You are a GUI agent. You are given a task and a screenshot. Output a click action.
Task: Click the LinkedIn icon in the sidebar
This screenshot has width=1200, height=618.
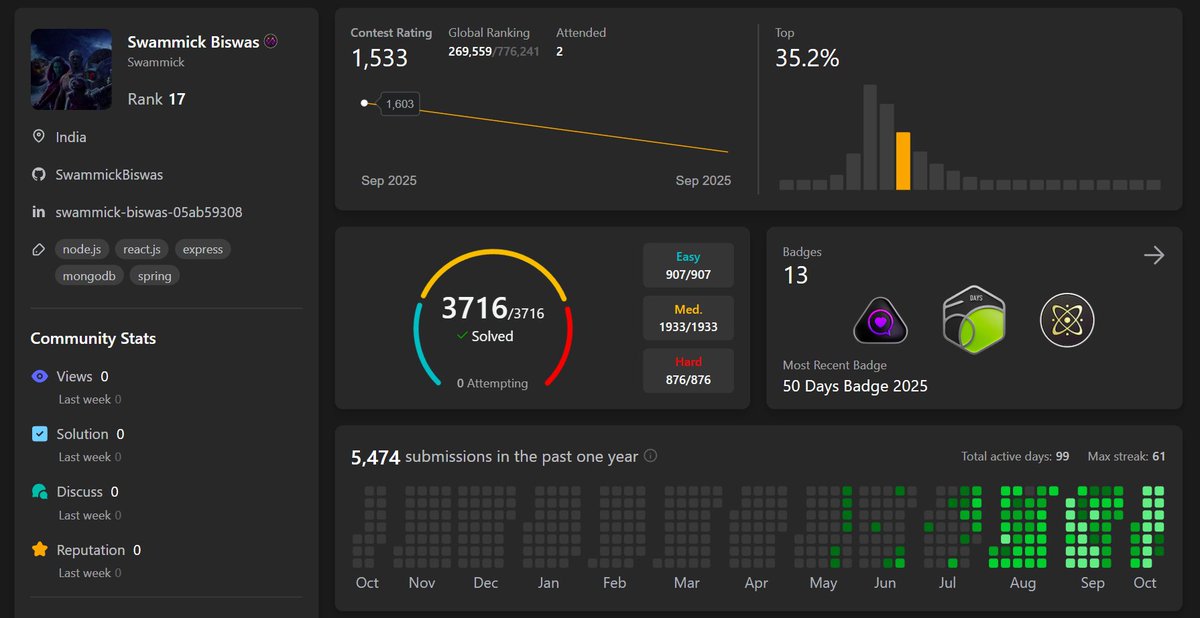tap(39, 212)
